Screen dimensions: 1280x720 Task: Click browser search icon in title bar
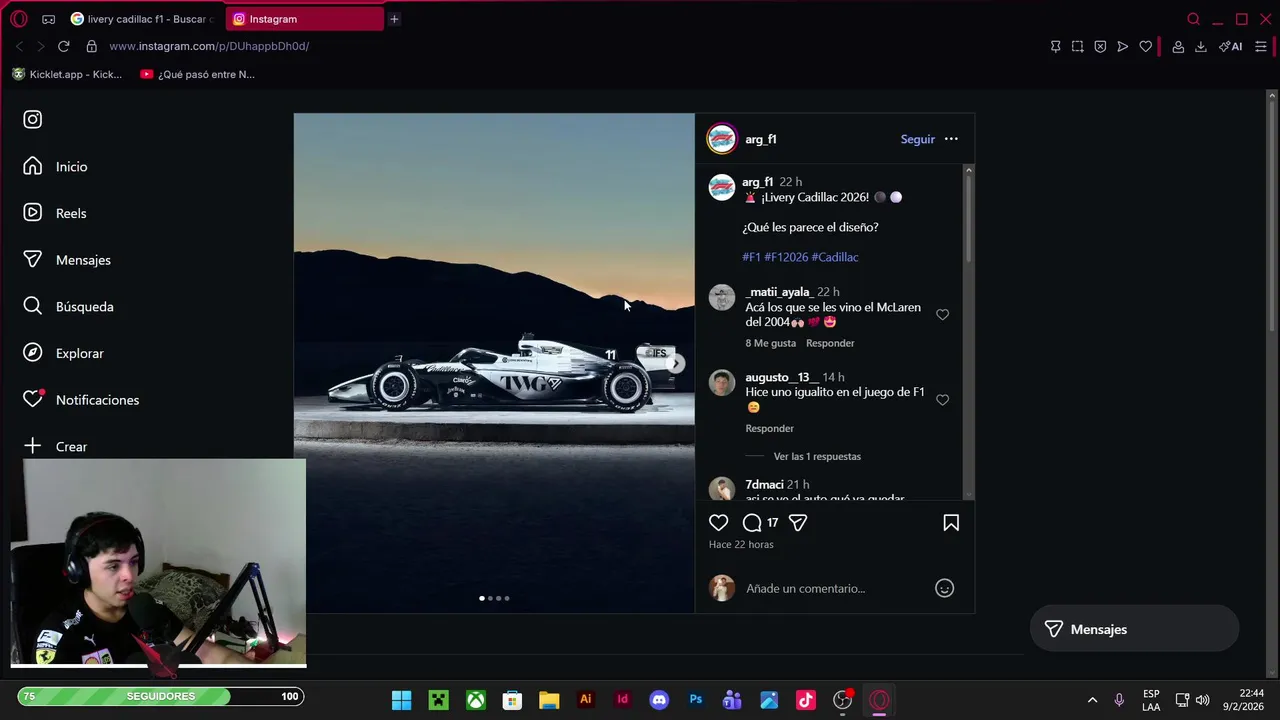tap(1193, 19)
